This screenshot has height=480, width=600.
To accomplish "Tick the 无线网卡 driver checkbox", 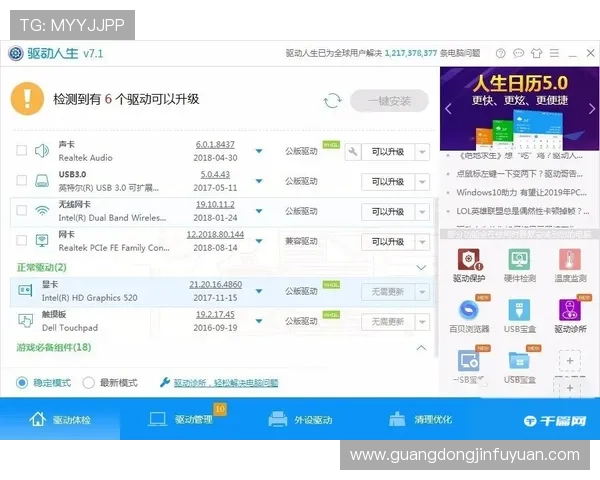I will [x=22, y=210].
